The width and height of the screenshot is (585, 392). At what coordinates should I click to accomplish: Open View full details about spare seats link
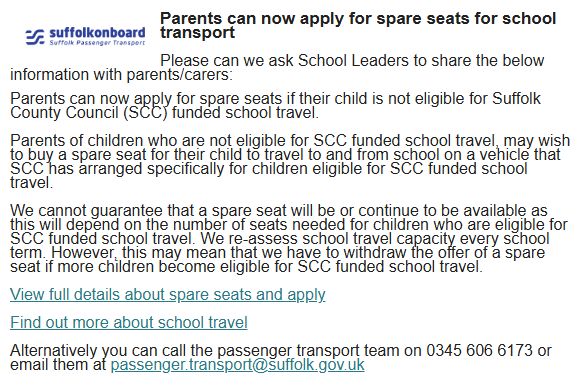click(x=168, y=295)
